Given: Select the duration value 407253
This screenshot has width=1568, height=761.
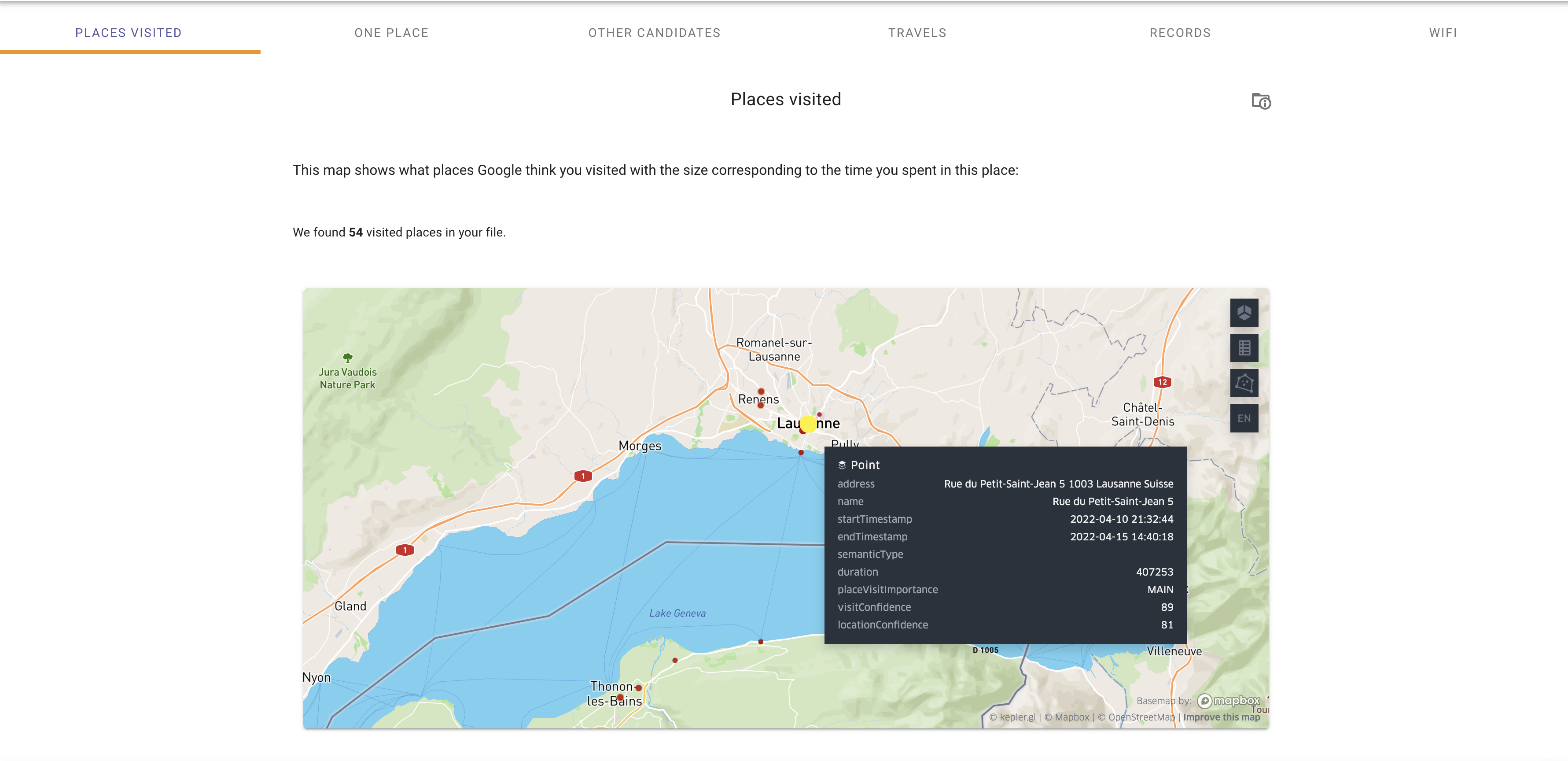Looking at the screenshot, I should click(x=1154, y=572).
